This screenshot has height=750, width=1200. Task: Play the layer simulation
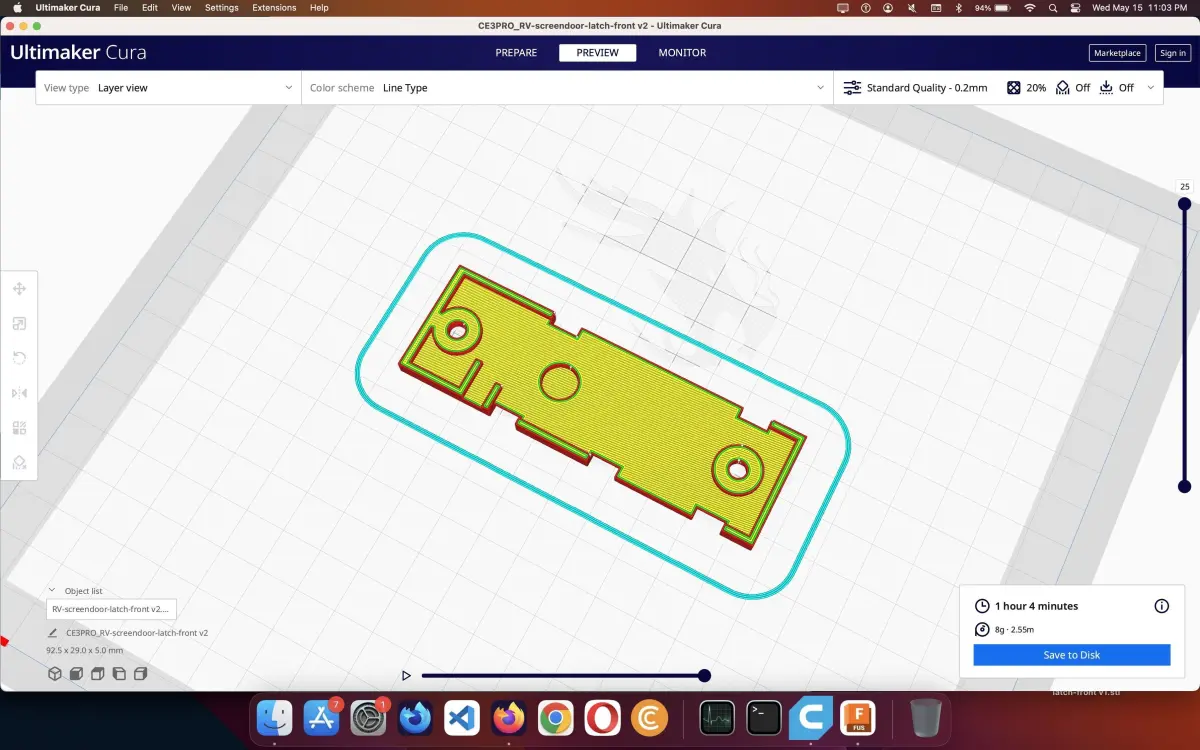tap(406, 676)
